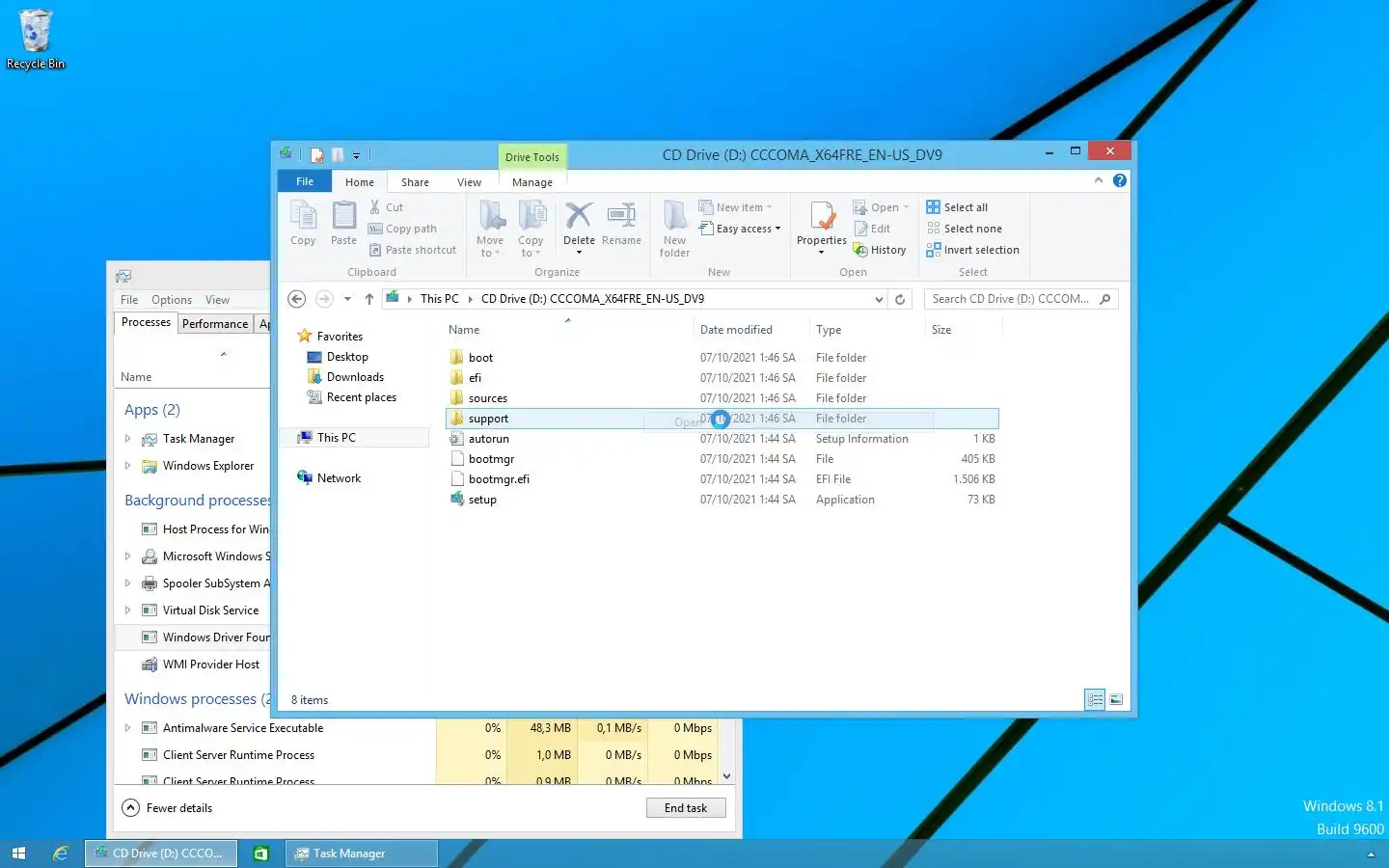Viewport: 1389px width, 868px height.
Task: Click the Delete icon in the Organize group
Action: 579,217
